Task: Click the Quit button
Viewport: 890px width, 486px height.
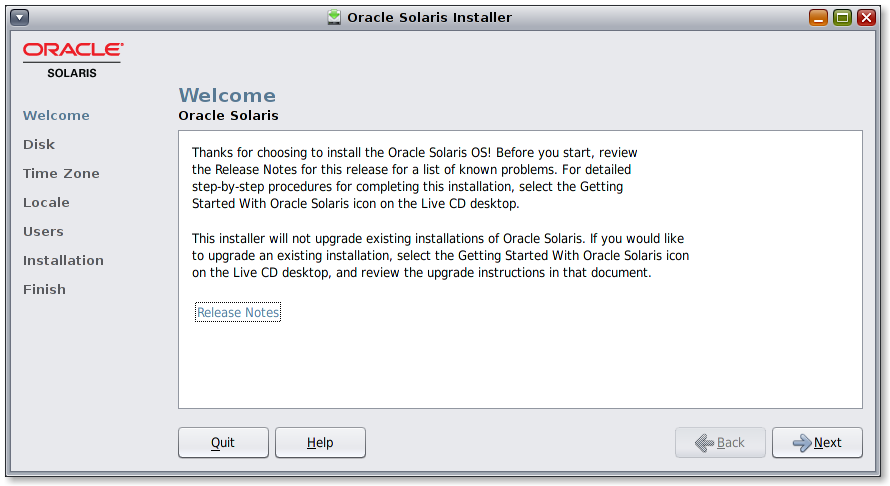Action: tap(223, 442)
